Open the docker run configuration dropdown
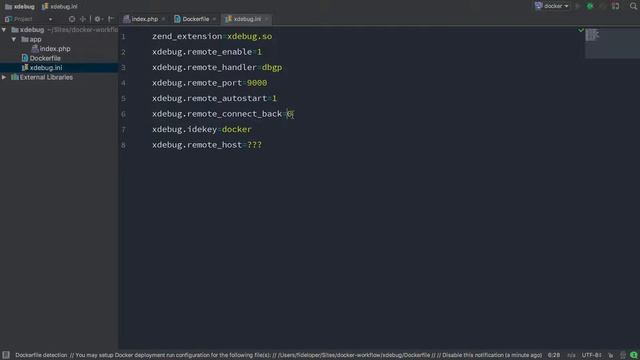The height and width of the screenshot is (360, 640). tap(552, 6)
